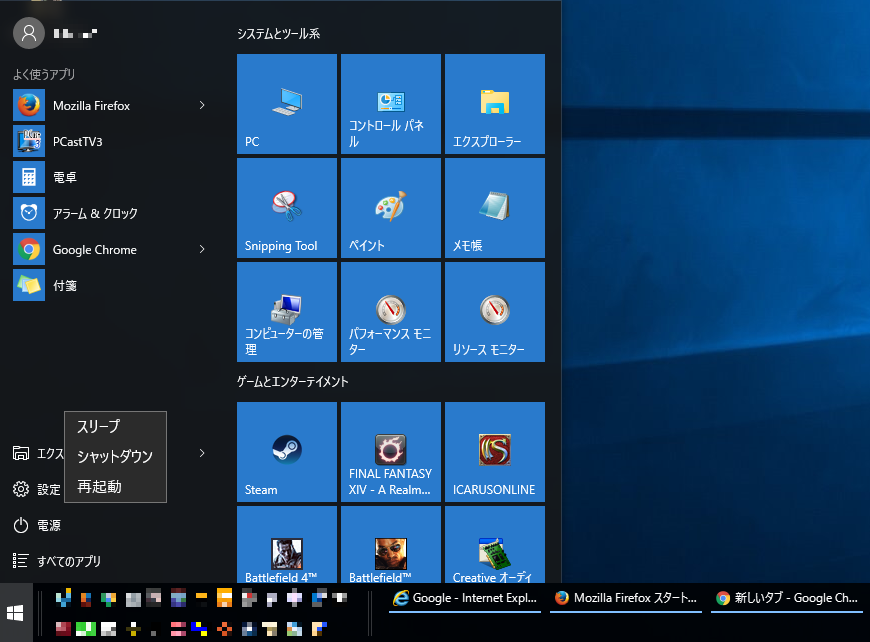This screenshot has width=870, height=642.
Task: Launch the ICARUSONLINE tile
Action: tap(495, 452)
